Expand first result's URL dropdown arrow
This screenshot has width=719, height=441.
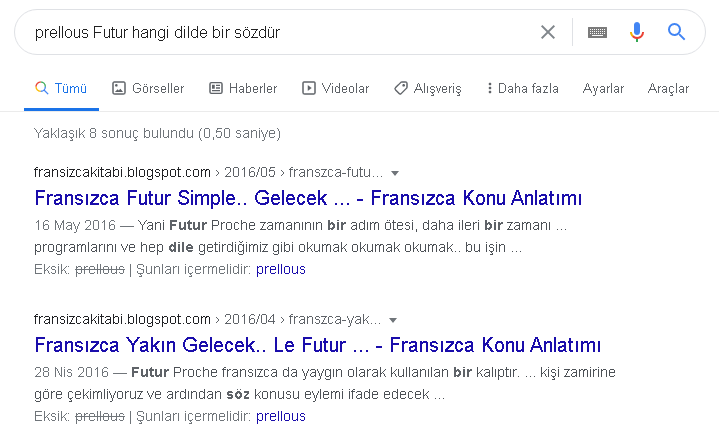coord(395,172)
